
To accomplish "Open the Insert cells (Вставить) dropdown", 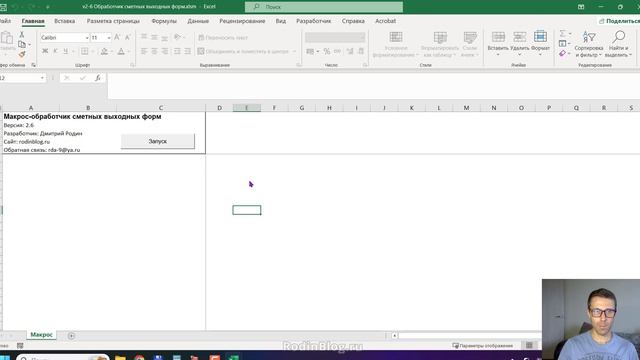I will point(498,43).
